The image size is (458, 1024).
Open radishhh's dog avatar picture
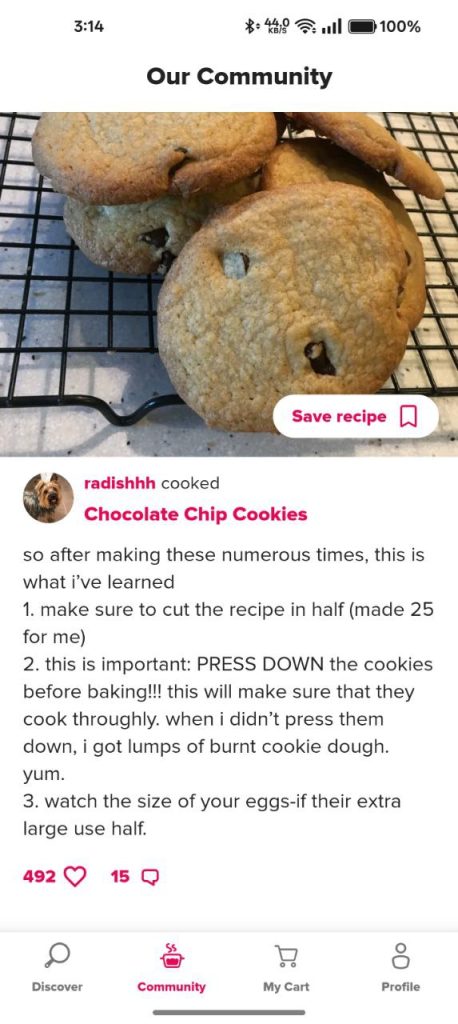click(x=48, y=498)
